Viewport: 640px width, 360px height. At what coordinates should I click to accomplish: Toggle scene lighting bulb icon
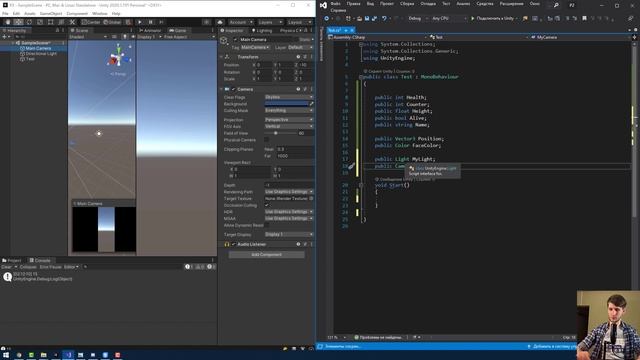[x=125, y=37]
